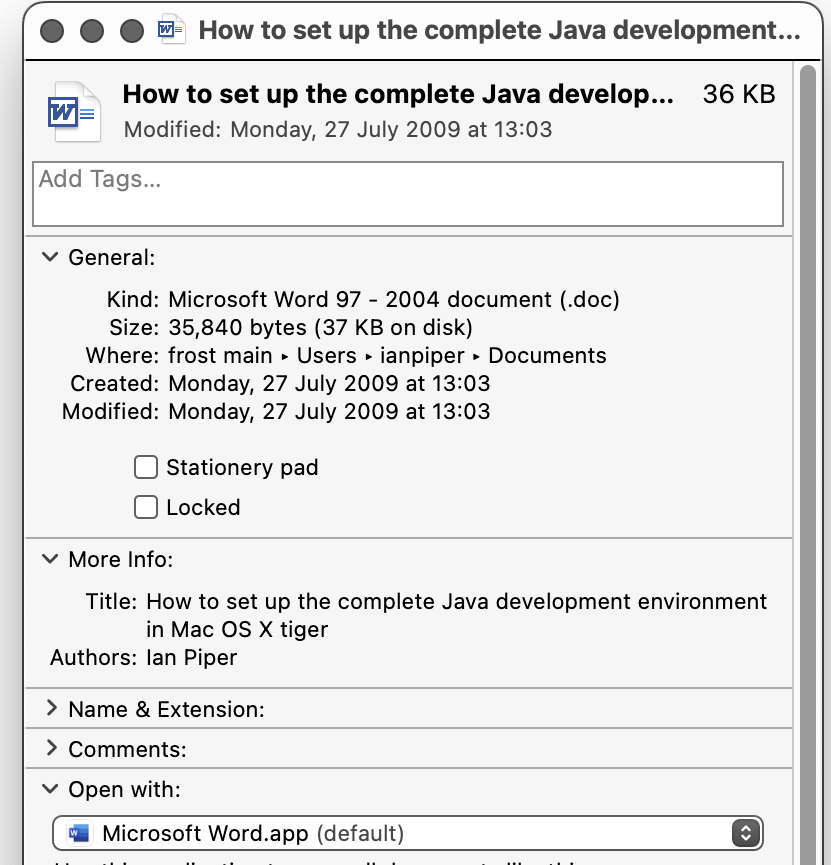Click the Created date in General
Screen dimensions: 831x865
[x=329, y=383]
